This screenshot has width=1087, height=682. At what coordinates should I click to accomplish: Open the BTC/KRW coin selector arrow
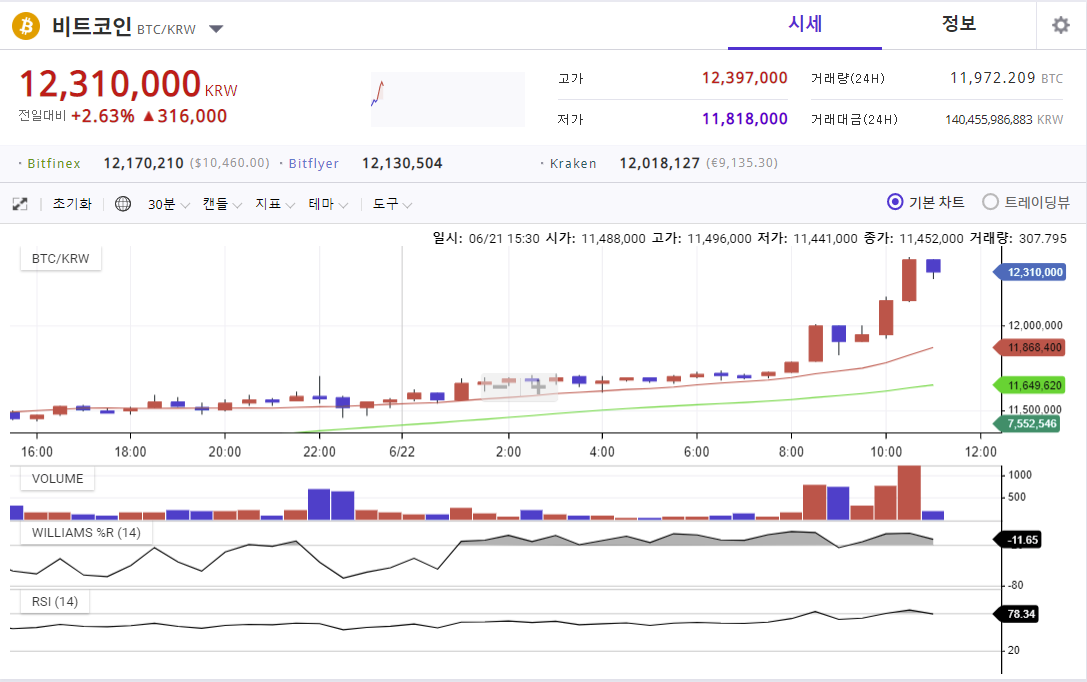[x=216, y=29]
